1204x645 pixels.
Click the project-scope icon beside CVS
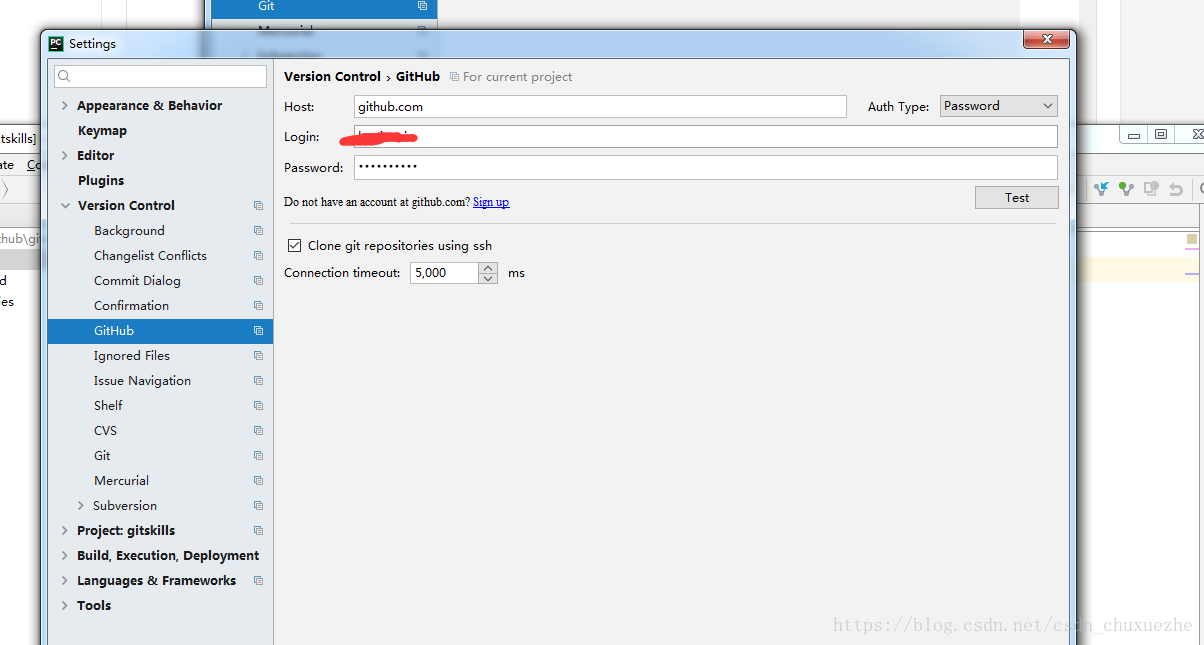point(258,430)
